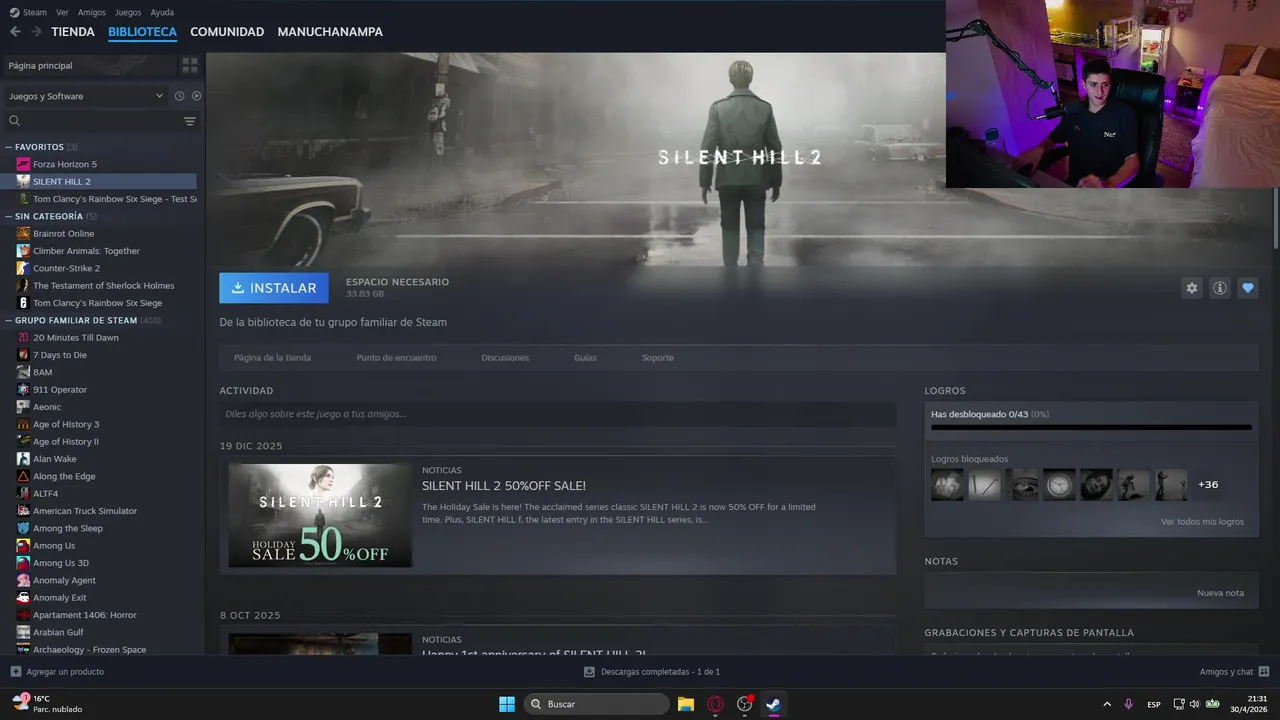This screenshot has height=720, width=1280.
Task: Open the Amigos menu
Action: pos(92,12)
